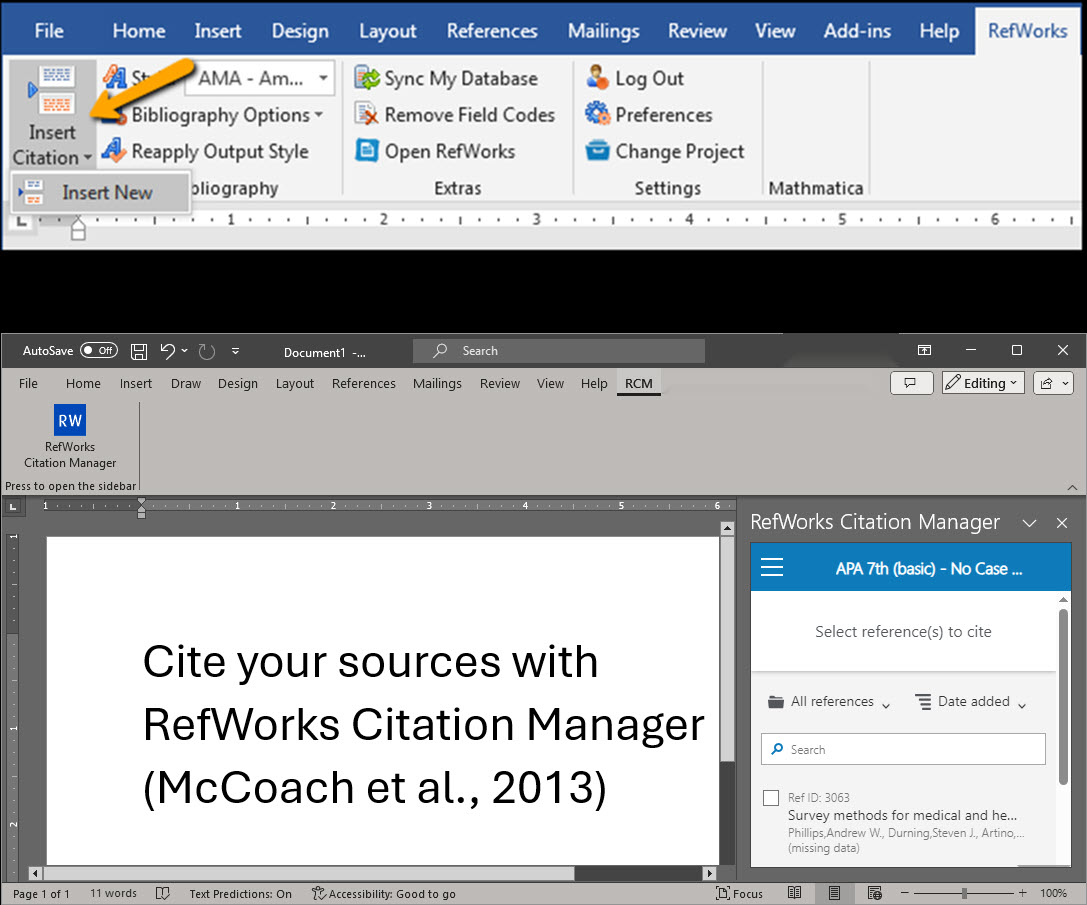Switch to the Add-ins ribbon tab
This screenshot has height=905, width=1087.
pos(857,31)
